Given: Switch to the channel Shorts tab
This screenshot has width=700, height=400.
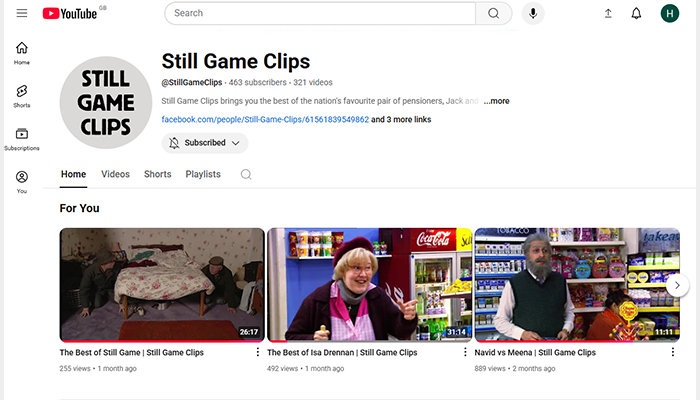Looking at the screenshot, I should 158,174.
